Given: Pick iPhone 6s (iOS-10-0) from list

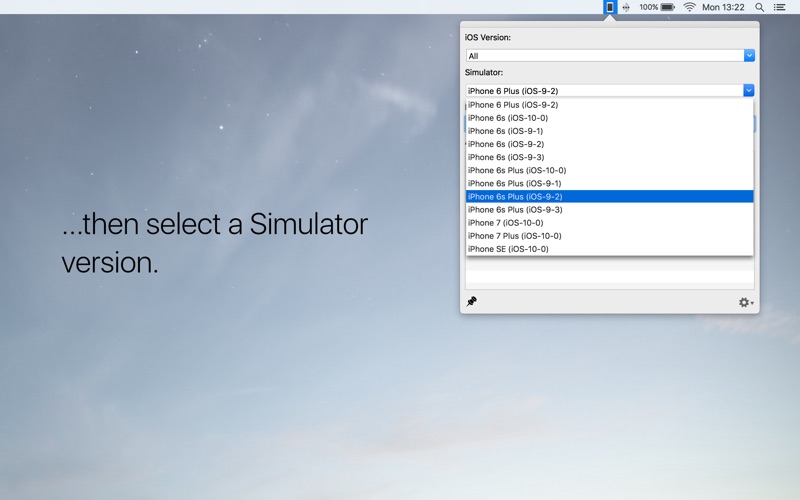Looking at the screenshot, I should tap(608, 118).
